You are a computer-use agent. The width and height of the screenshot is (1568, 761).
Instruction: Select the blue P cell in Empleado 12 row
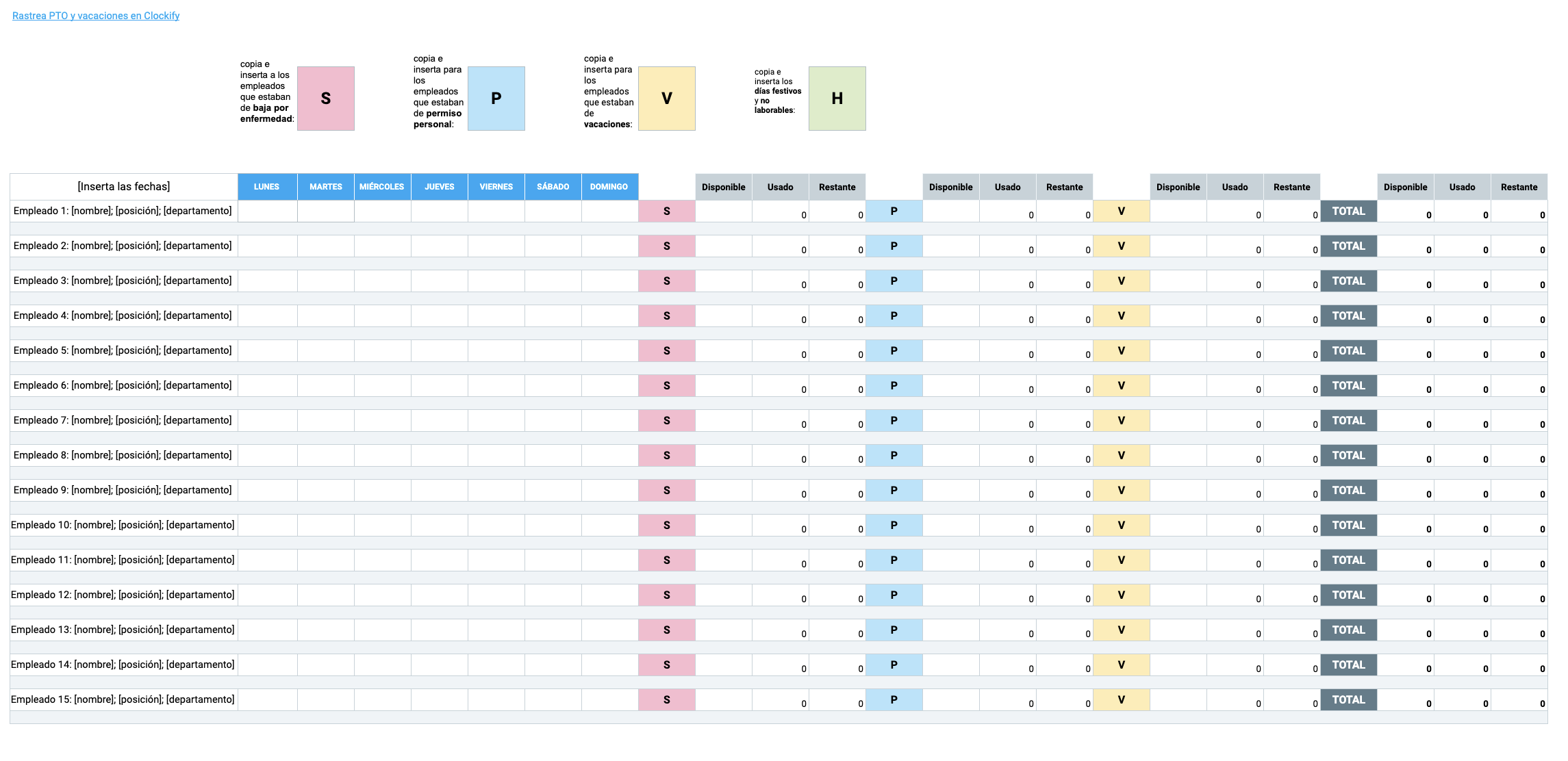tap(894, 595)
